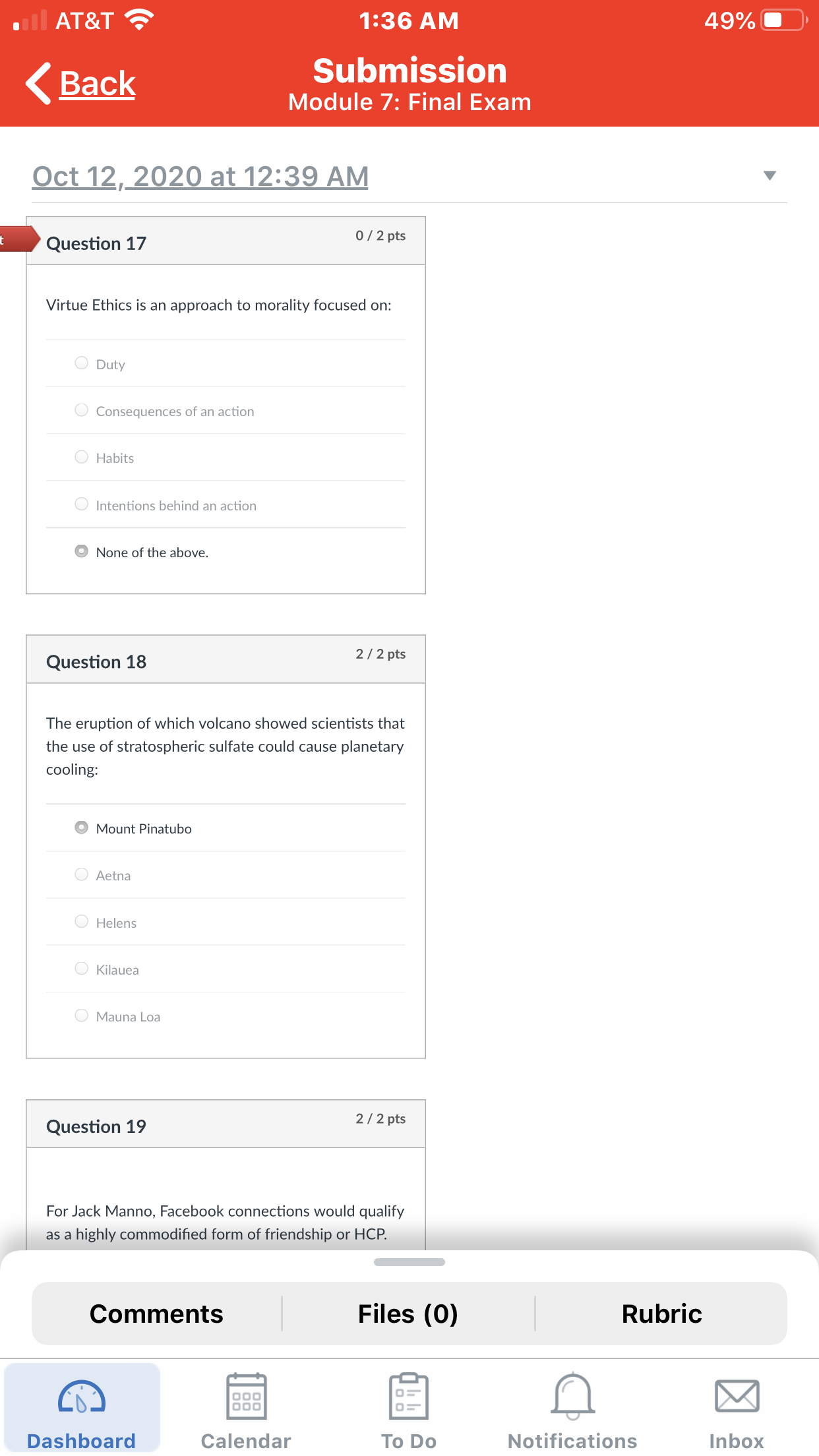The image size is (819, 1456).
Task: Tap the Notifications bell icon
Action: pyautogui.click(x=572, y=1396)
